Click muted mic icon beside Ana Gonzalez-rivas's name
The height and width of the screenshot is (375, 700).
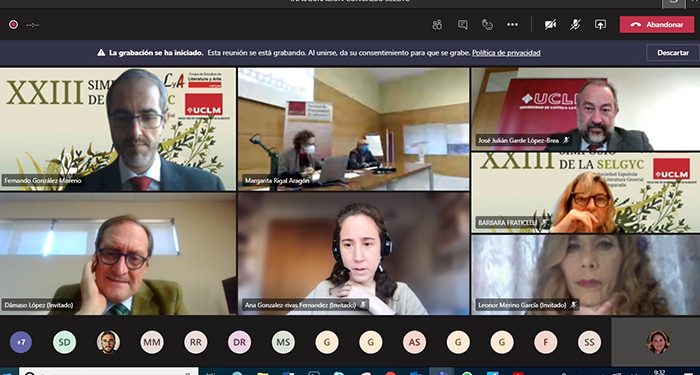click(363, 305)
